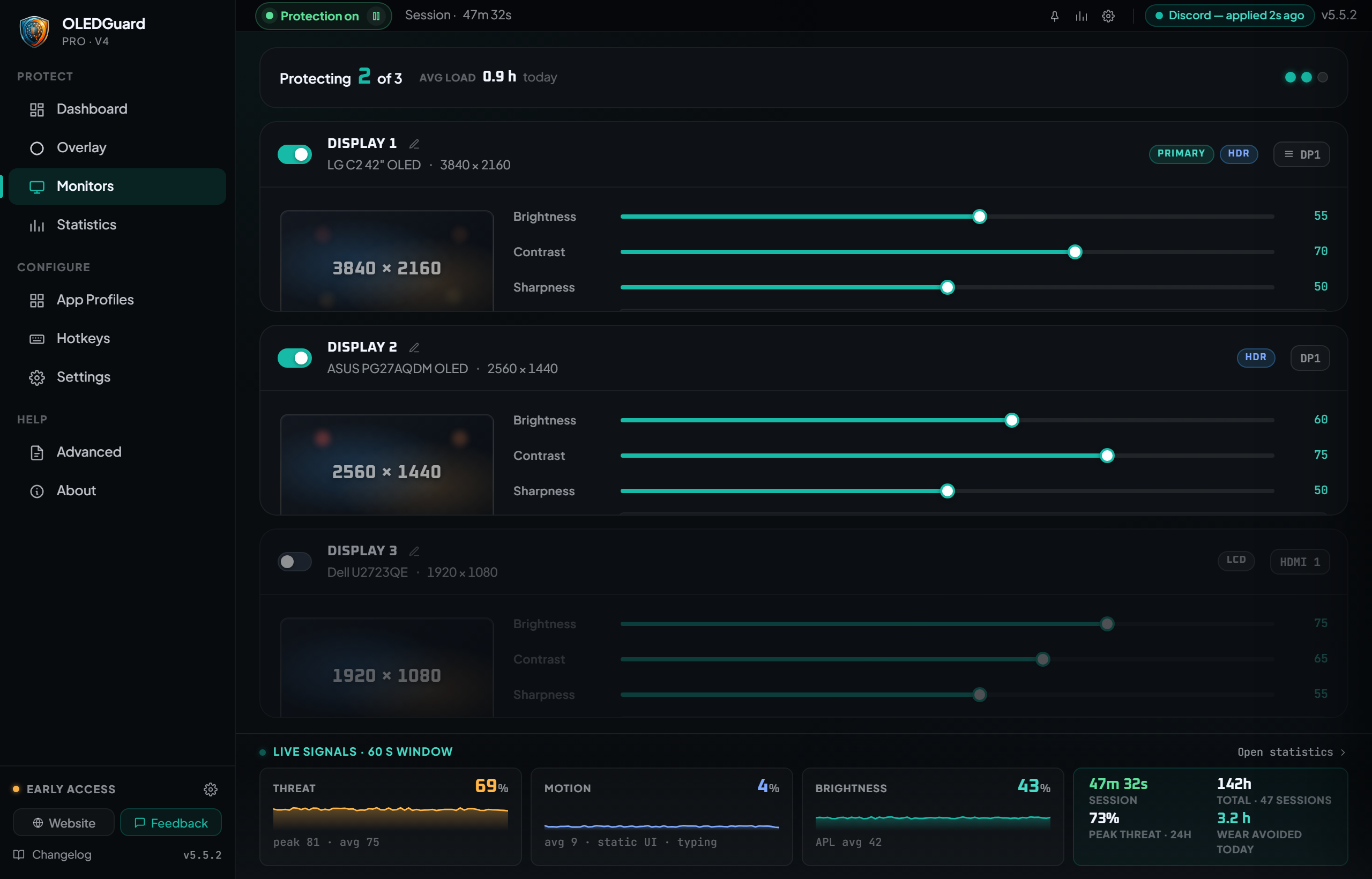Open the Threat signal card
The width and height of the screenshot is (1372, 879).
390,817
